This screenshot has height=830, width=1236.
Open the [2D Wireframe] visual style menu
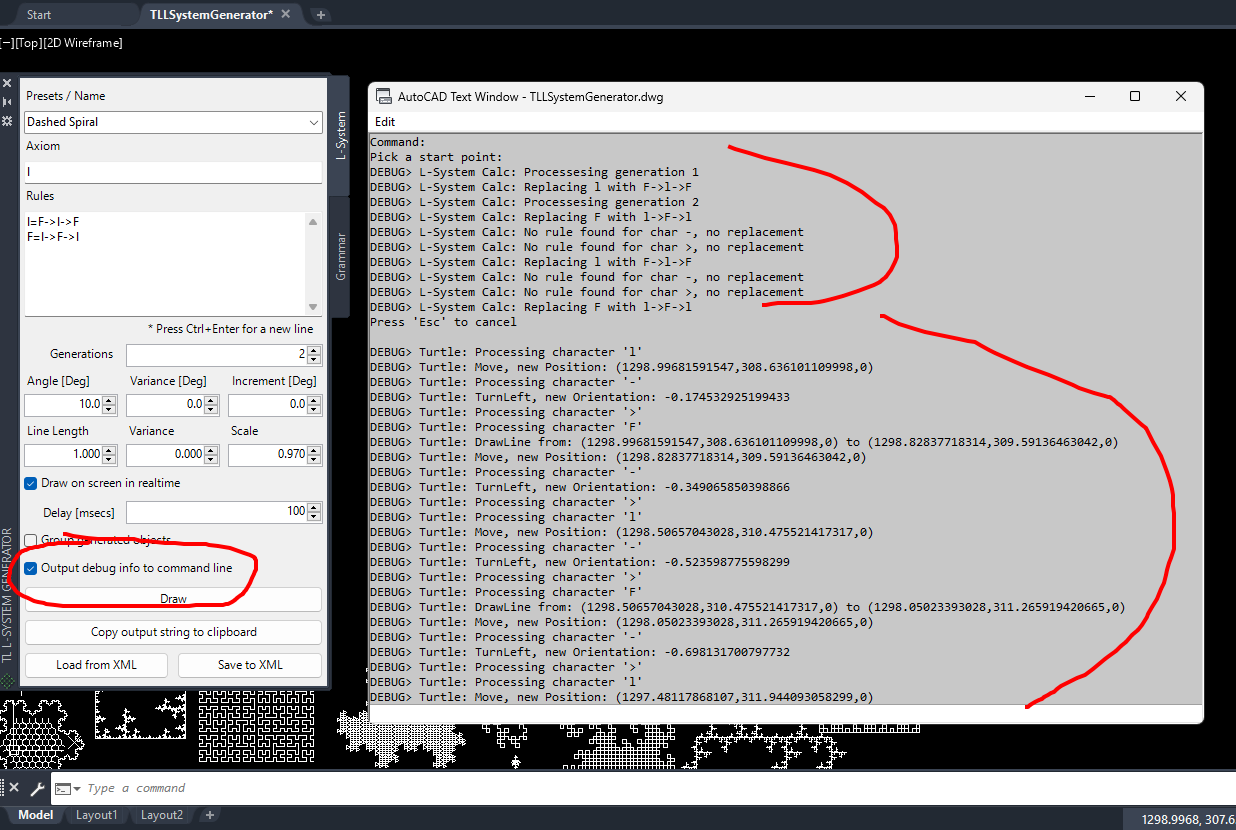(x=83, y=43)
